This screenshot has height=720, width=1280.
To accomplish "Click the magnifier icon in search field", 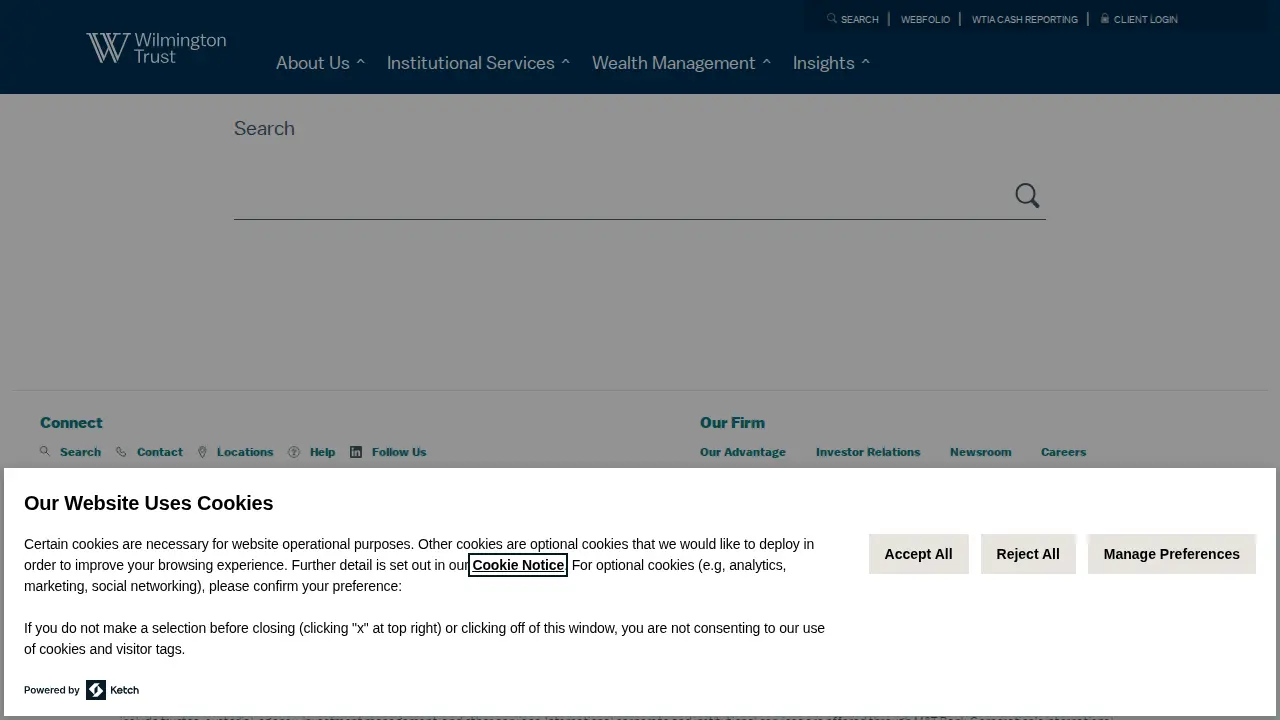I will [x=1027, y=196].
